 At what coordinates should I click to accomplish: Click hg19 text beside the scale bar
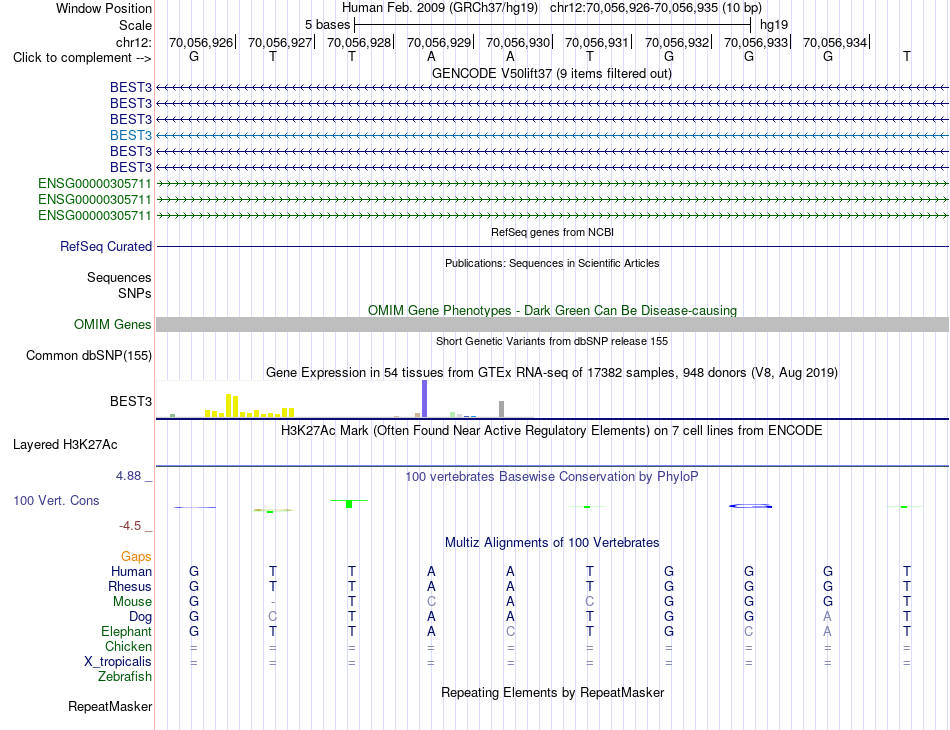click(x=774, y=25)
